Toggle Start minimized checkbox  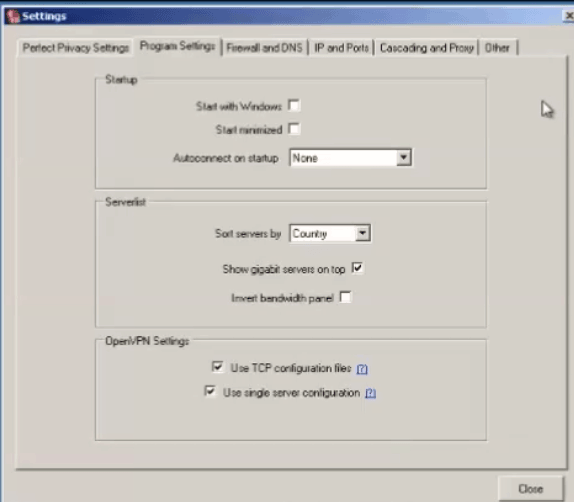[294, 129]
